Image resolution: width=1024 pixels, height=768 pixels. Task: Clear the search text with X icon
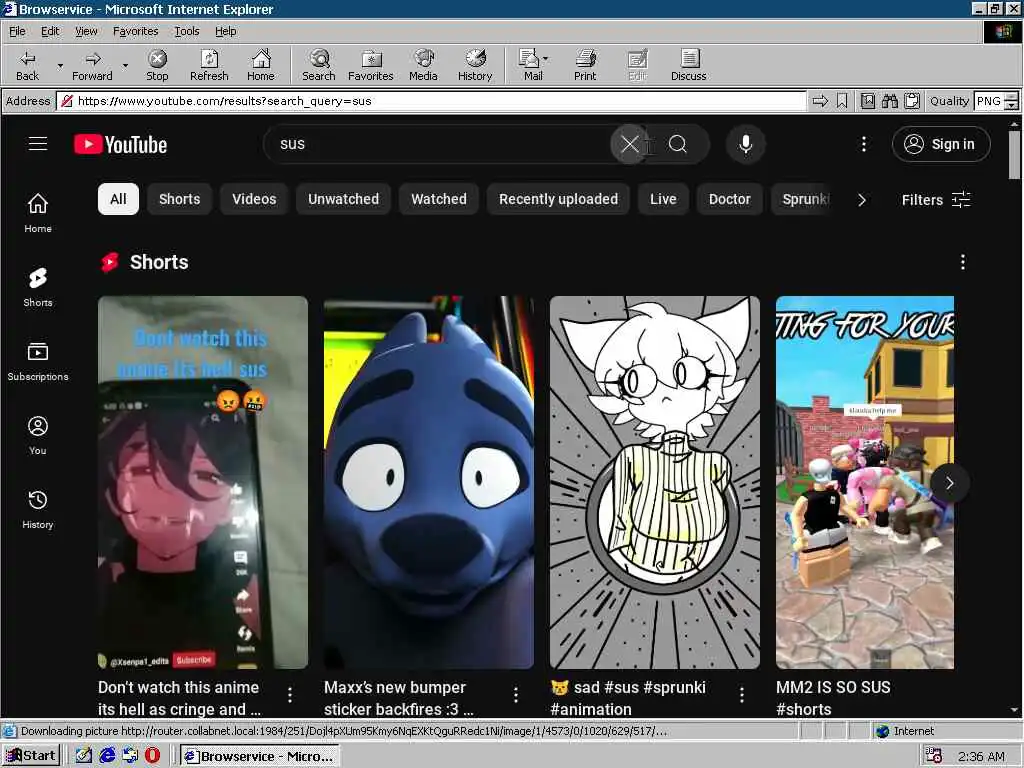tap(630, 144)
